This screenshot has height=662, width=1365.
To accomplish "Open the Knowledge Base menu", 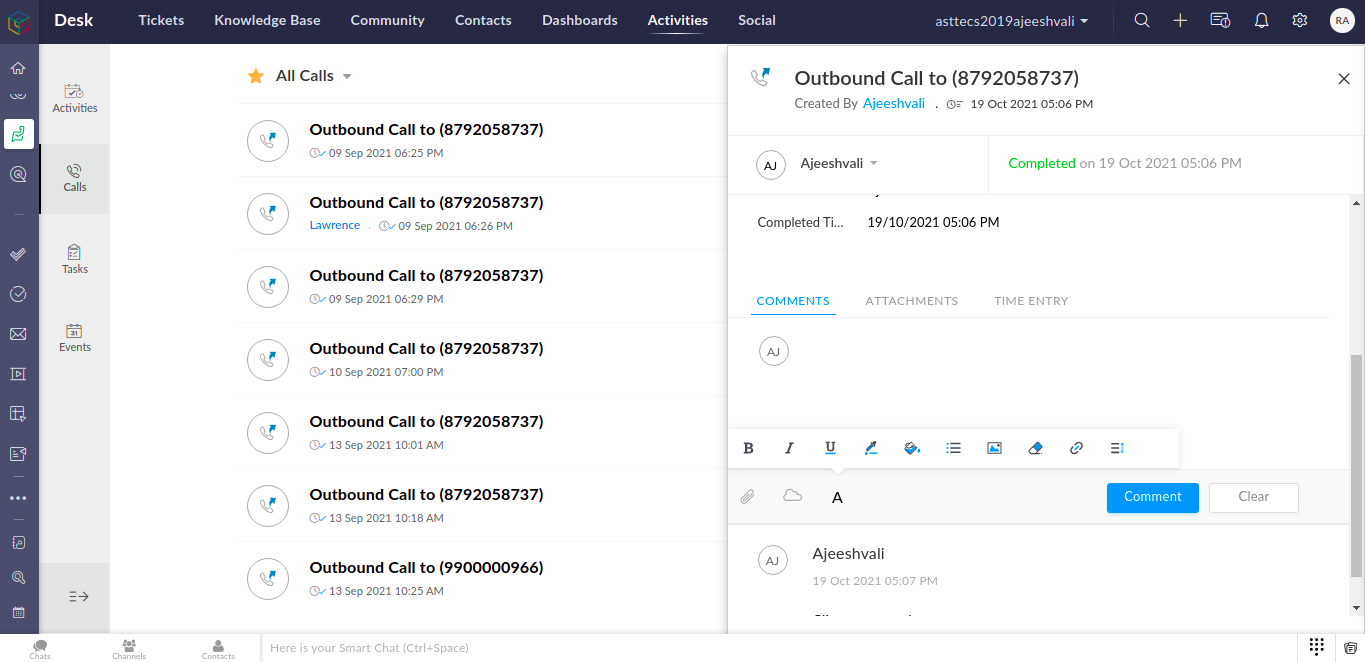I will (267, 20).
